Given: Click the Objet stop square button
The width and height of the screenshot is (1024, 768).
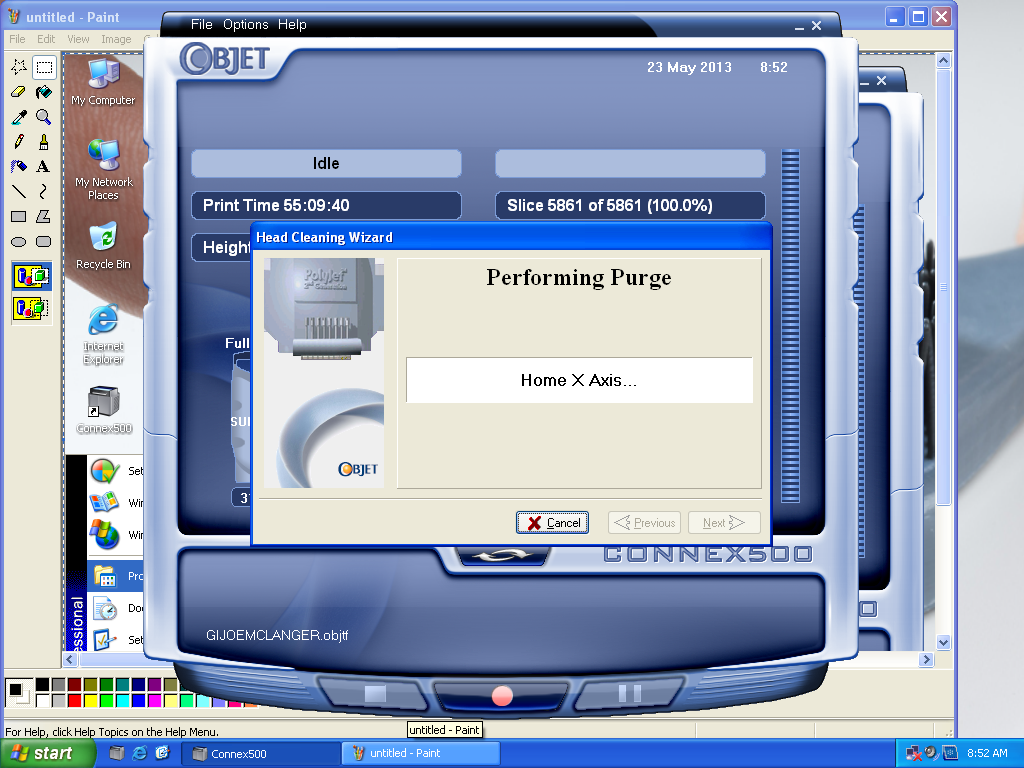Looking at the screenshot, I should tap(375, 694).
